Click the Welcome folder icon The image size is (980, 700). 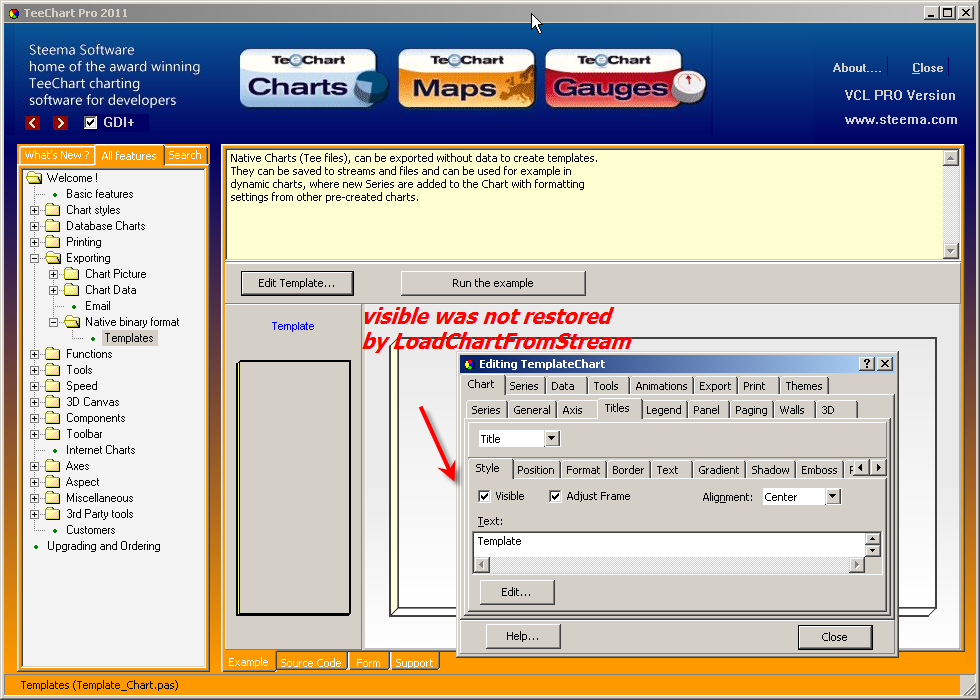pos(34,178)
